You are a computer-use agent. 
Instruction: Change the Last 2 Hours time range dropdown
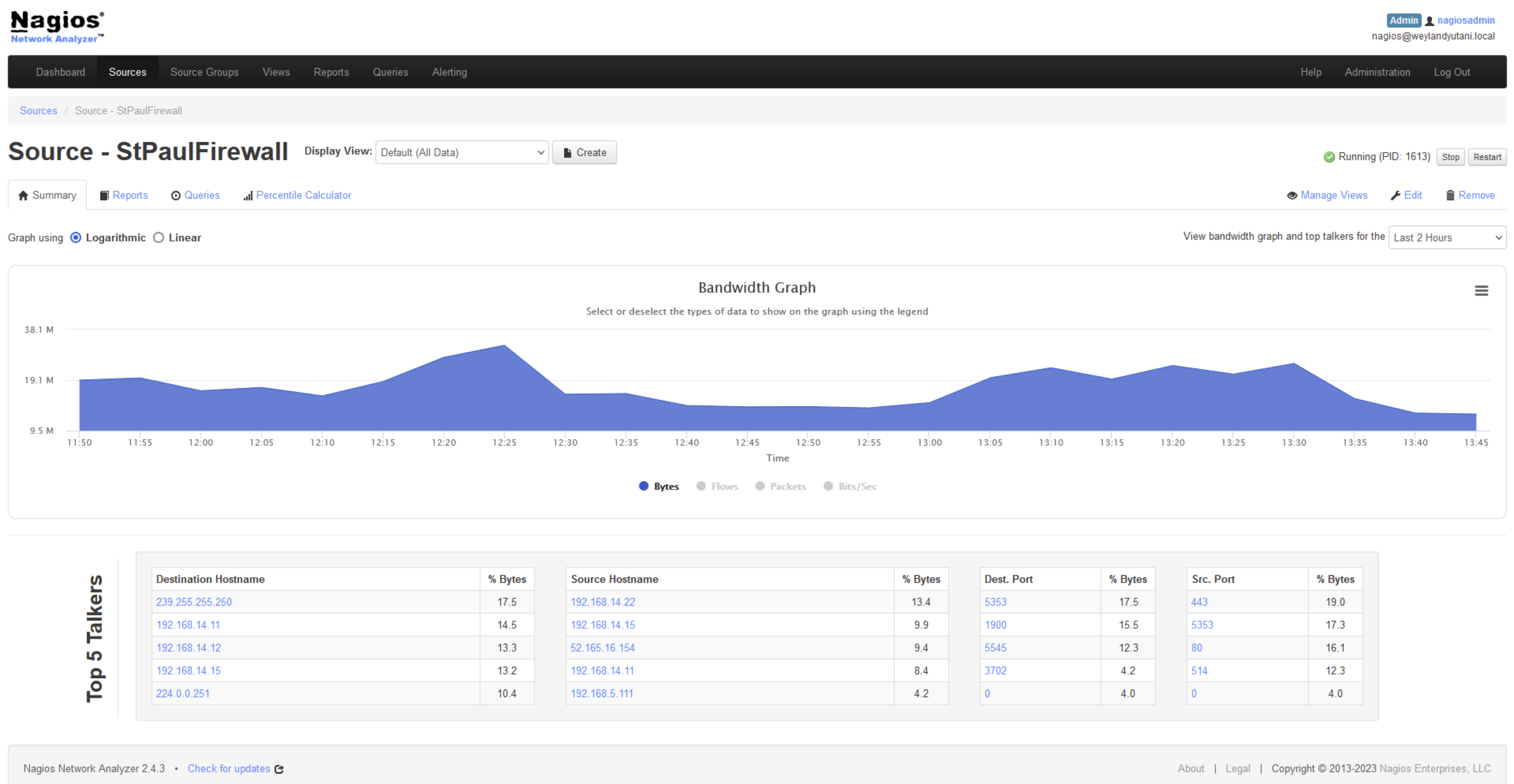(x=1447, y=238)
